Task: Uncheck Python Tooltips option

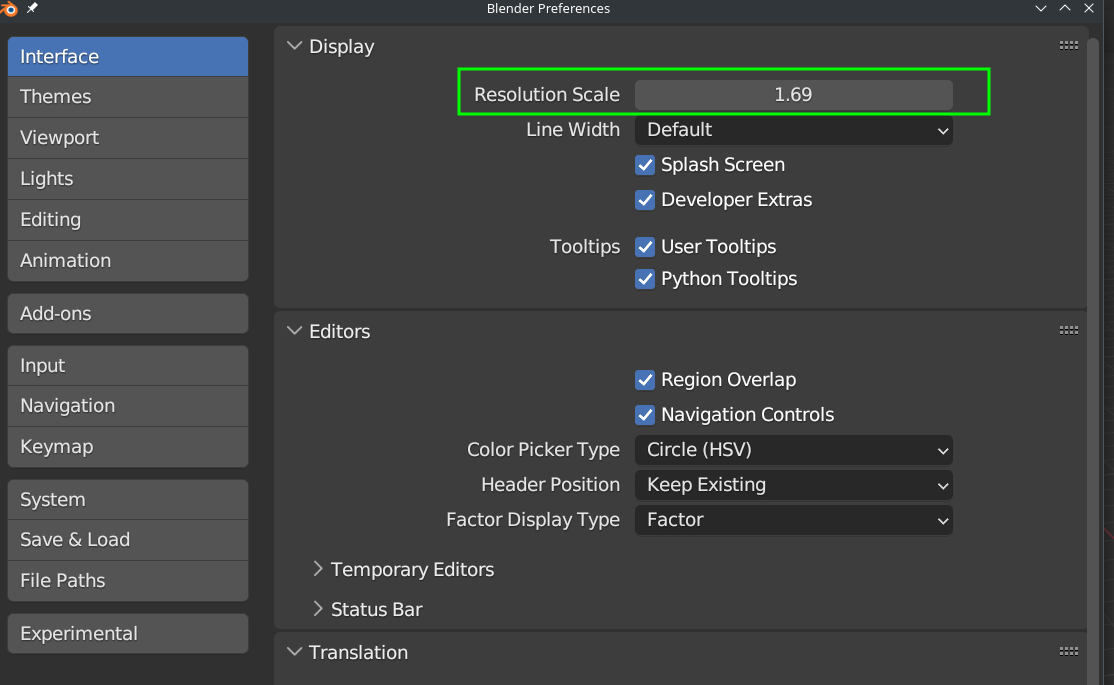Action: click(645, 279)
